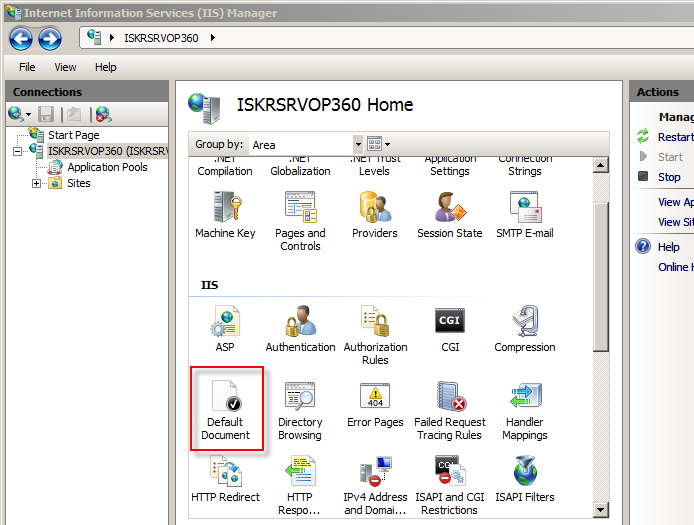The image size is (694, 525).
Task: Open the Error Pages feature
Action: (375, 404)
